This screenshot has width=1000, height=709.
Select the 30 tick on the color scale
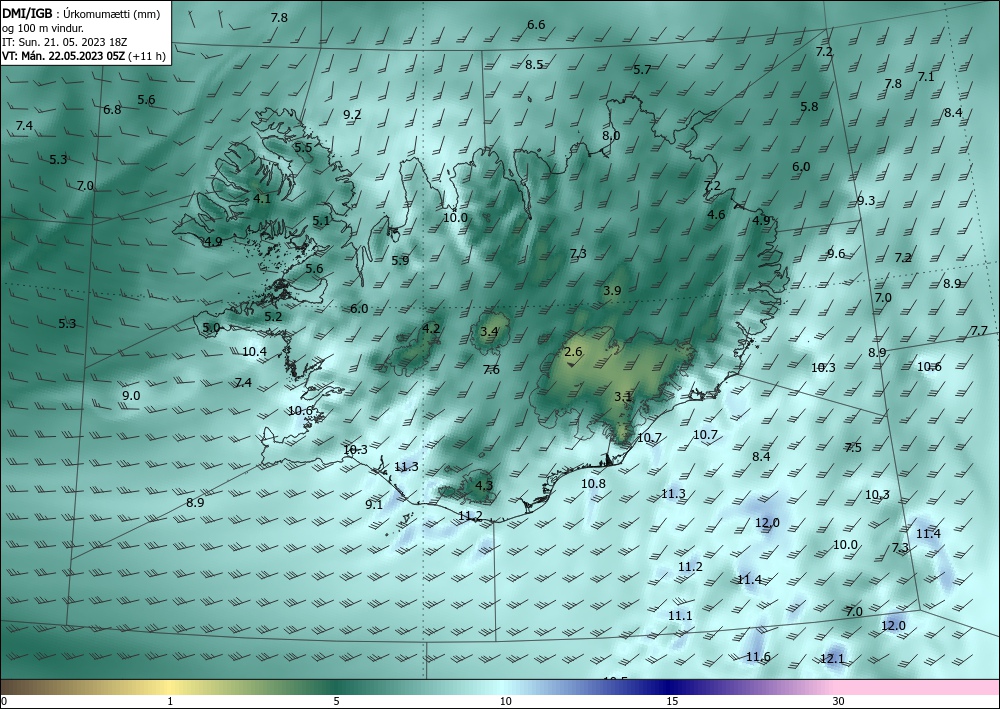[839, 701]
